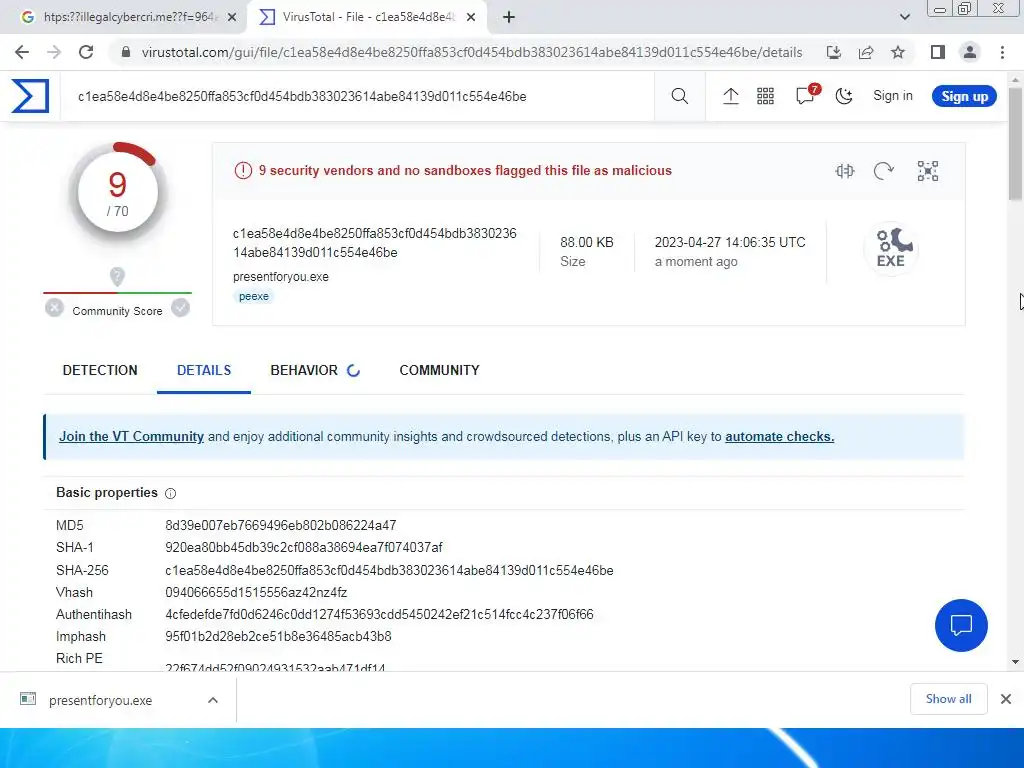Close the downloads bar

click(1006, 699)
